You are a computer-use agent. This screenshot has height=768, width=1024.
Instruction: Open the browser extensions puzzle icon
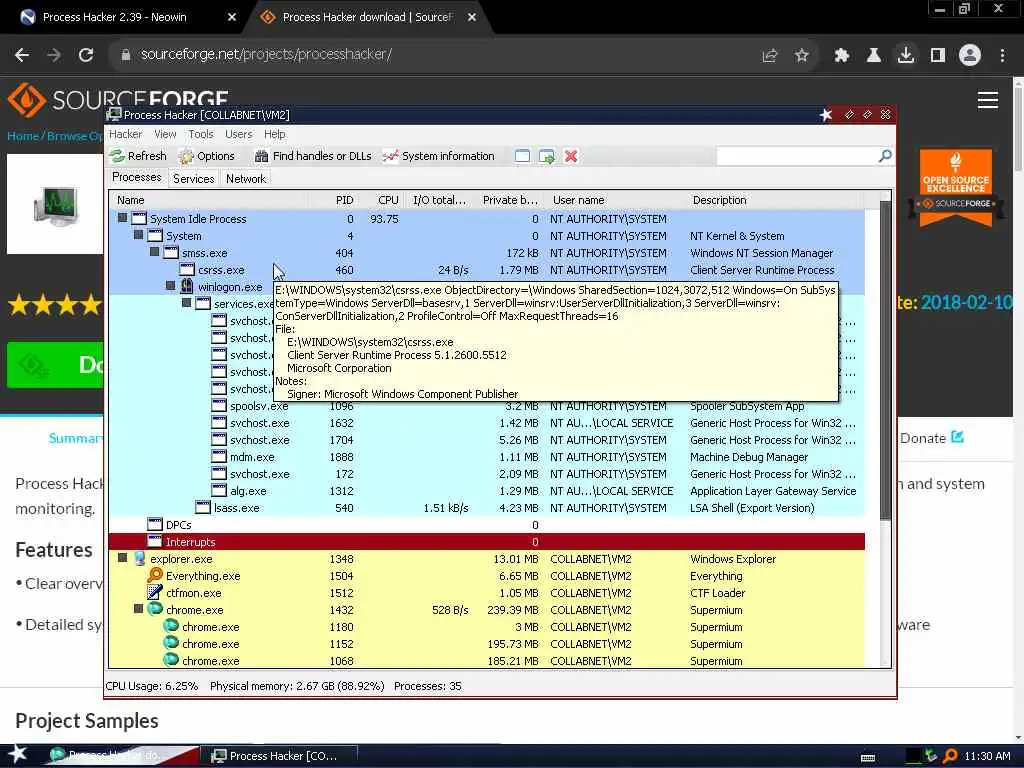[x=842, y=56]
